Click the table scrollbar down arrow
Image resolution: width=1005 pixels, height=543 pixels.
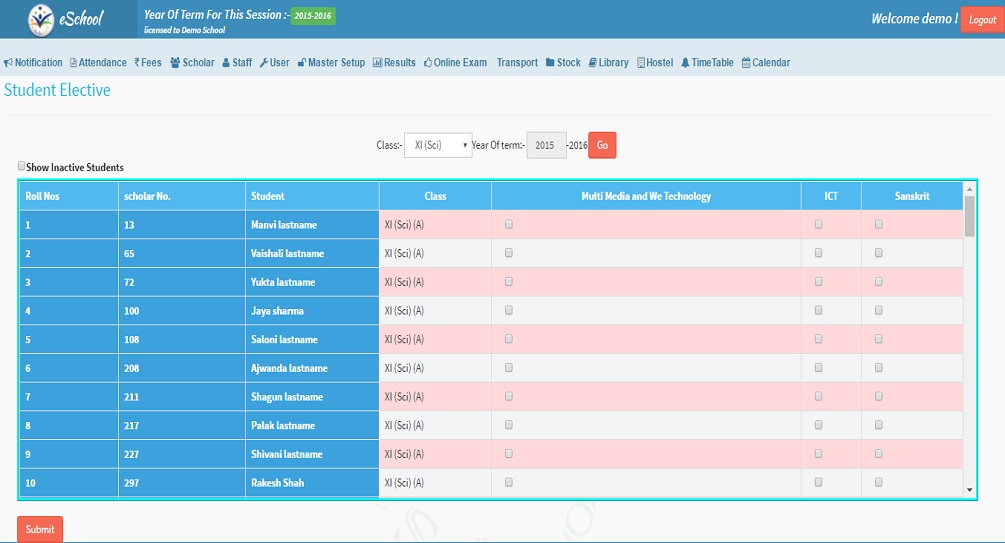pos(968,490)
